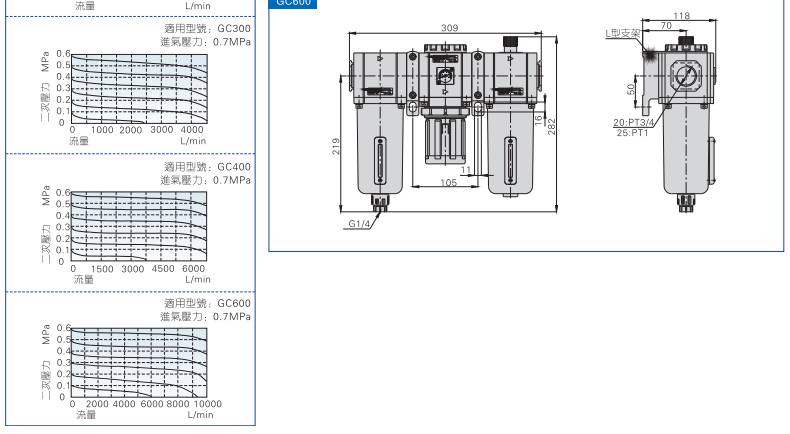Click the 219 height dimension
Viewport: 790px width, 434px height.
(336, 146)
